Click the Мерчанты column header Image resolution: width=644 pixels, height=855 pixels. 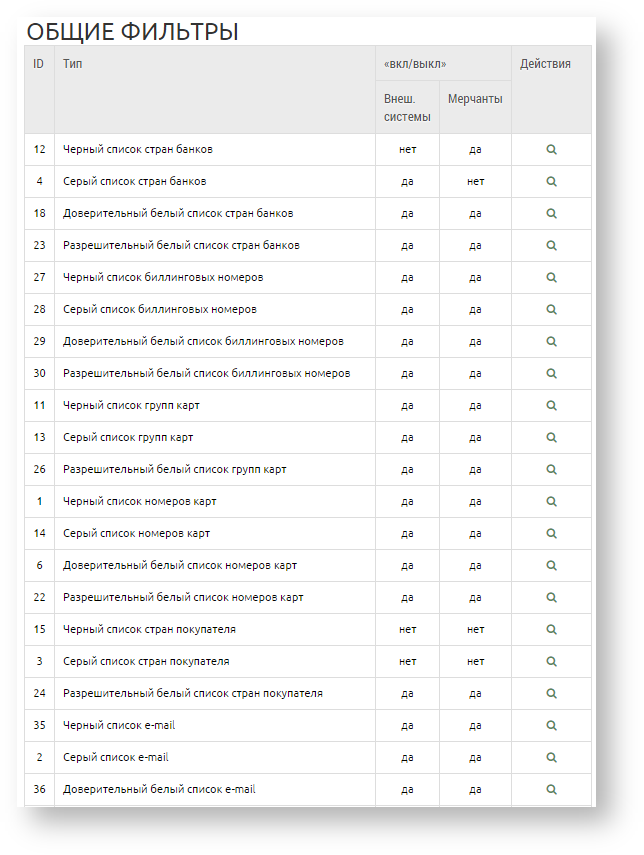475,100
